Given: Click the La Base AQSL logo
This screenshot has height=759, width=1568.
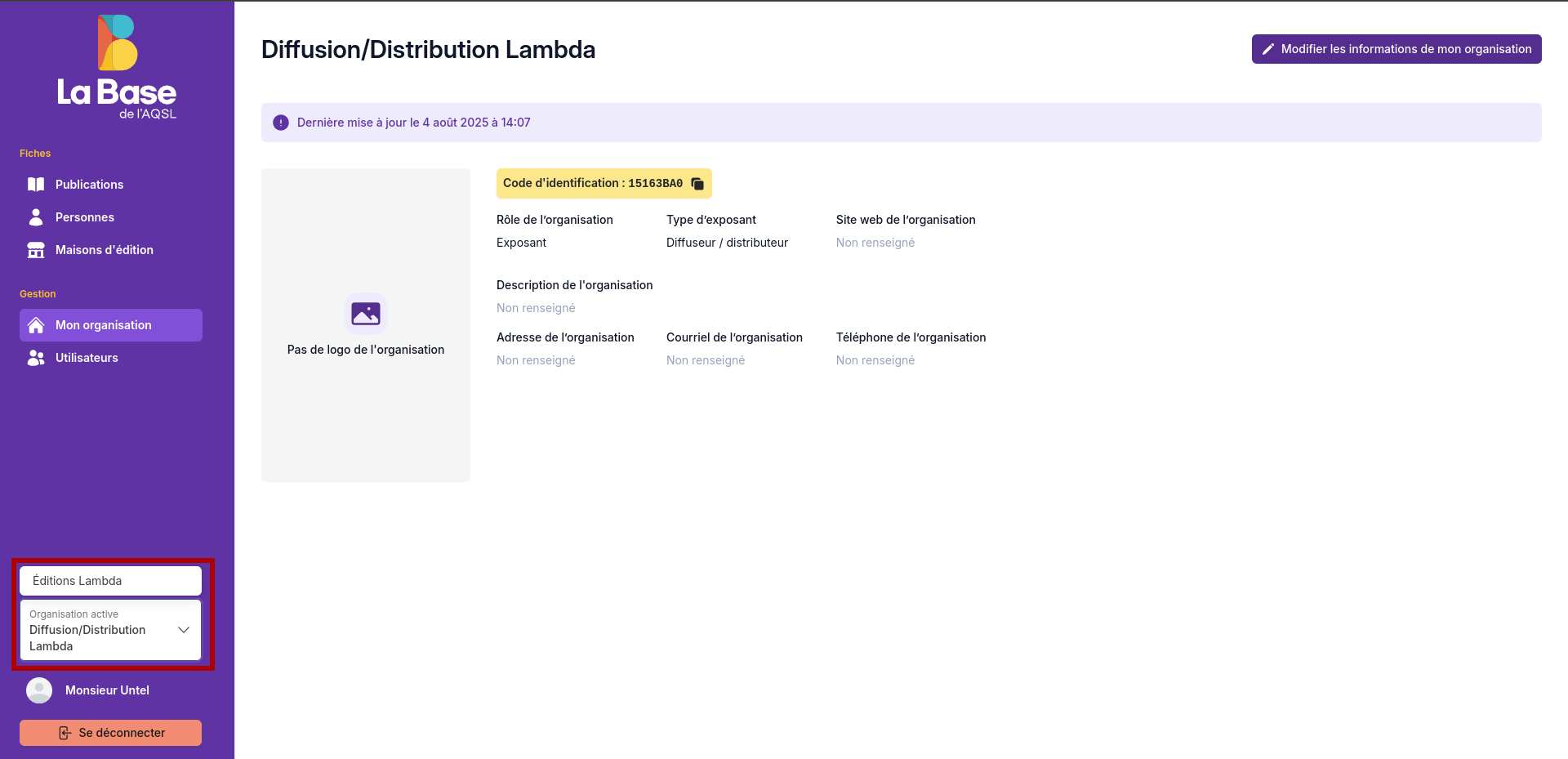Looking at the screenshot, I should (x=115, y=65).
